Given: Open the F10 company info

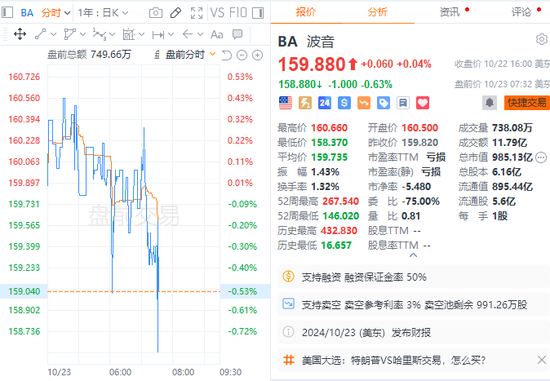Looking at the screenshot, I should tap(238, 13).
